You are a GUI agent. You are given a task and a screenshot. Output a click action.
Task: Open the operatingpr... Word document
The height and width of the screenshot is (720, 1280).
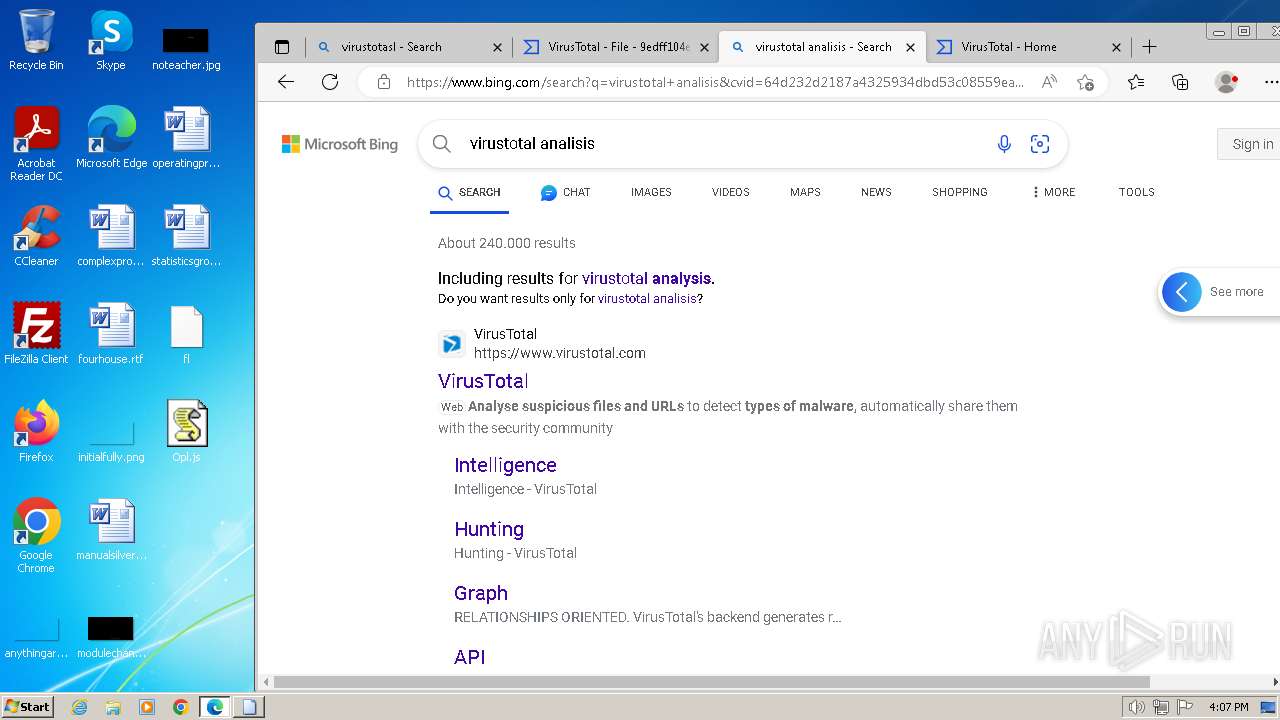(x=186, y=138)
